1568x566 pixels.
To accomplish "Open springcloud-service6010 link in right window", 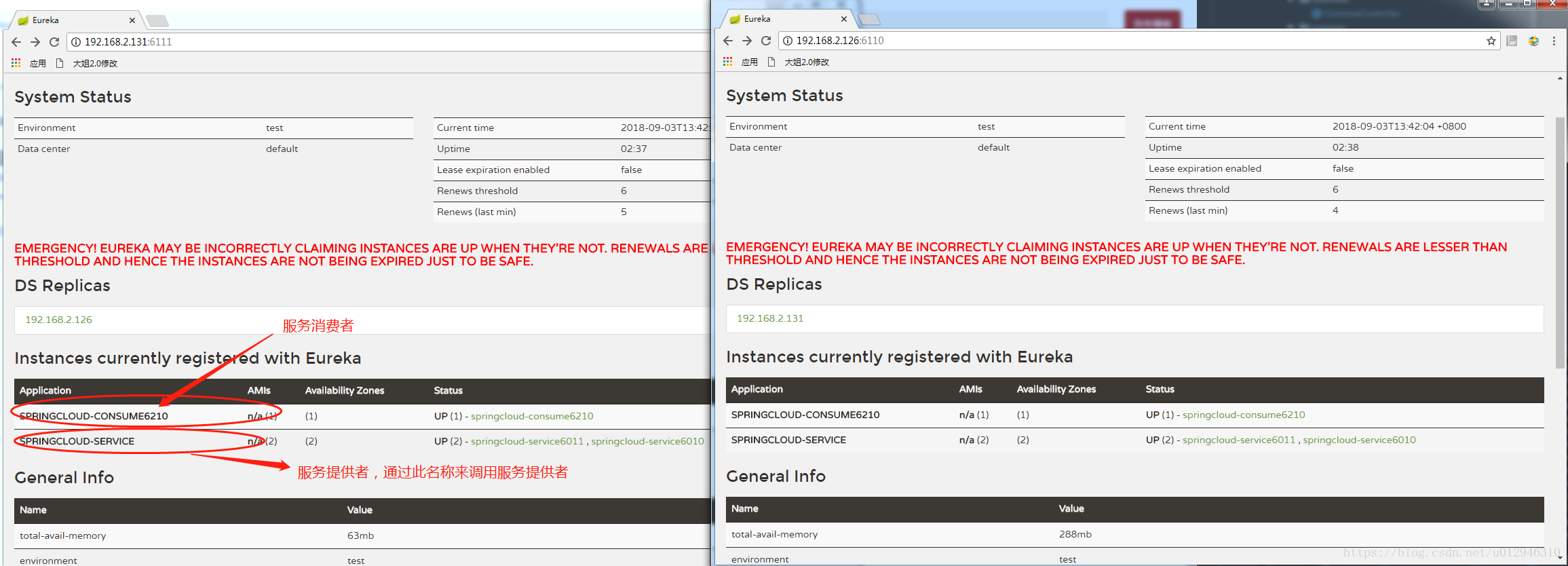I will click(1359, 440).
